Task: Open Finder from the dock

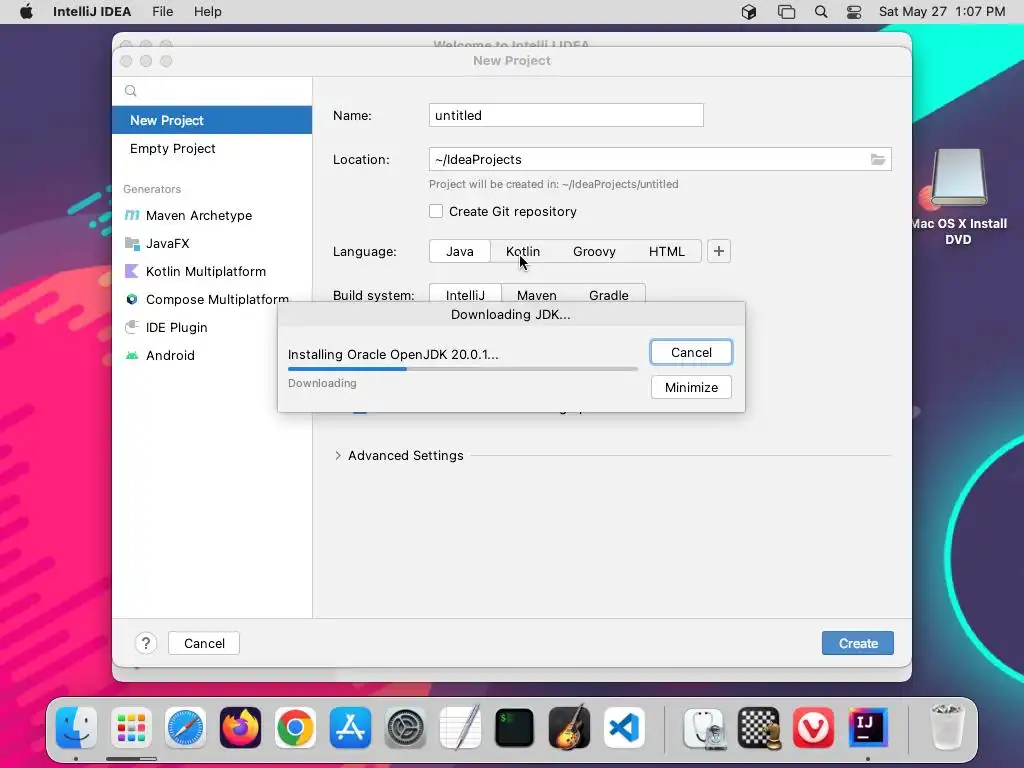Action: coord(76,728)
